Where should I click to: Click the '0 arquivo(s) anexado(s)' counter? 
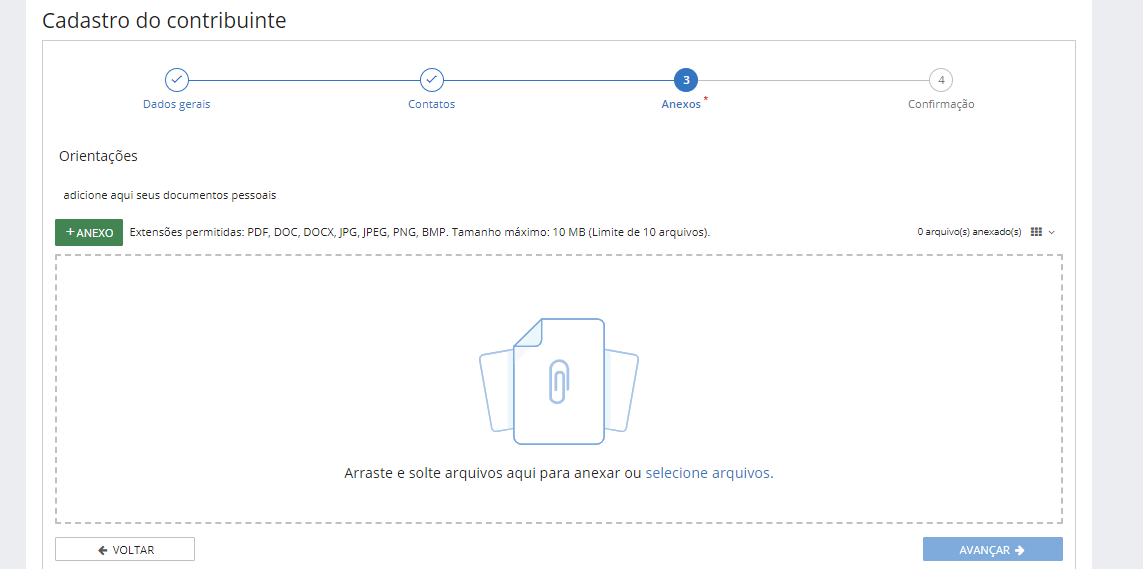pyautogui.click(x=969, y=232)
